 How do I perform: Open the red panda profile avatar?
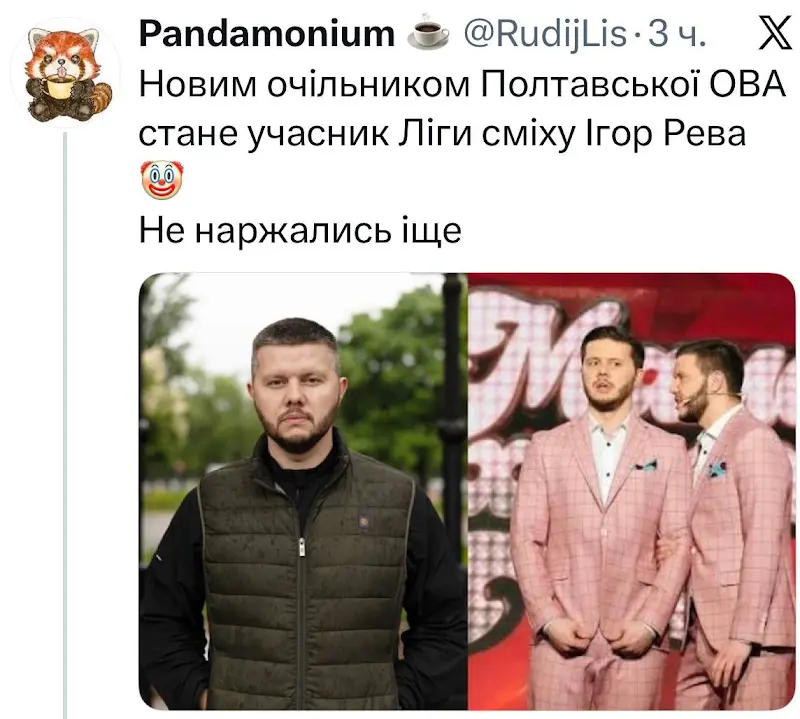(66, 72)
